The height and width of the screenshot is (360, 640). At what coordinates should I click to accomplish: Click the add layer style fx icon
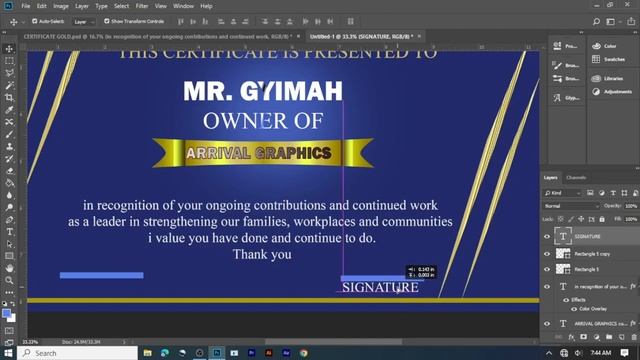571,337
